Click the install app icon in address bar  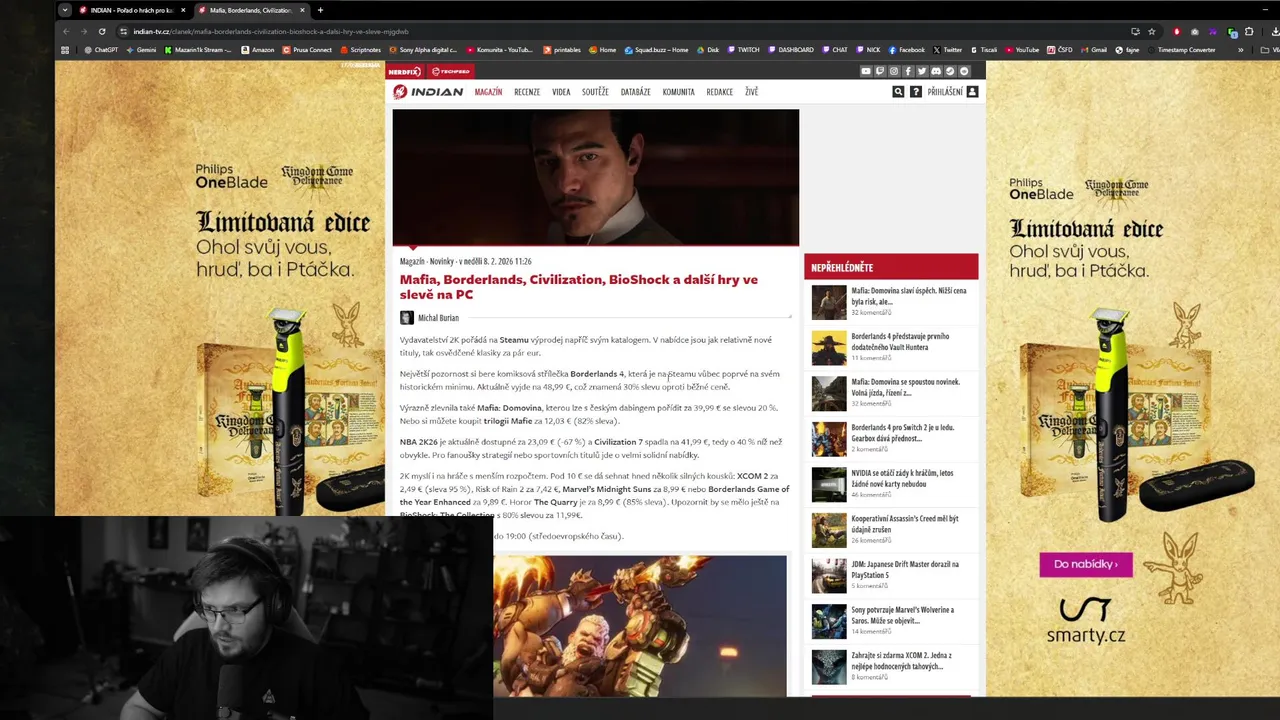pyautogui.click(x=1135, y=31)
